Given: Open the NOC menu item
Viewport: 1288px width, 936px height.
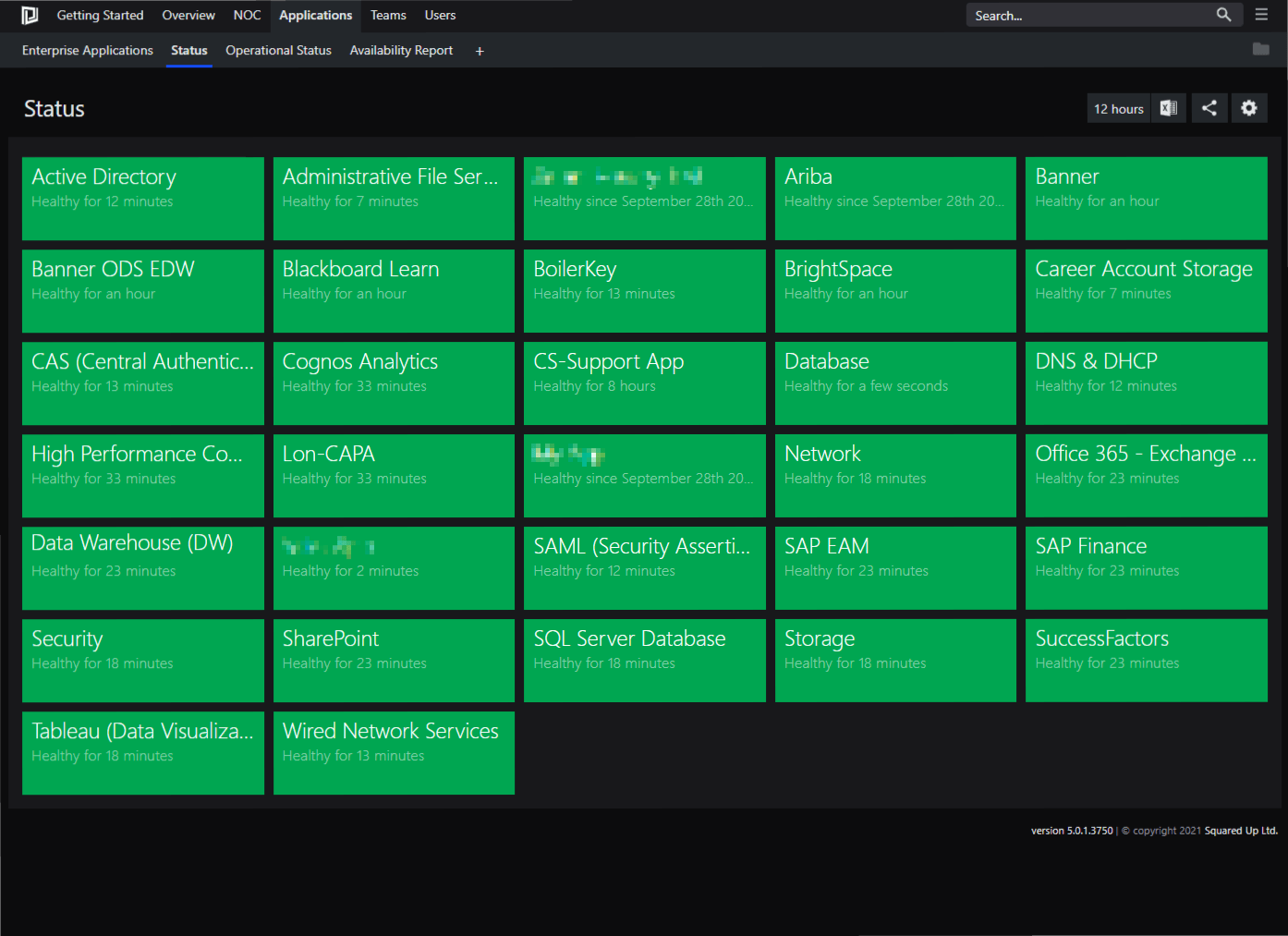Looking at the screenshot, I should 247,15.
